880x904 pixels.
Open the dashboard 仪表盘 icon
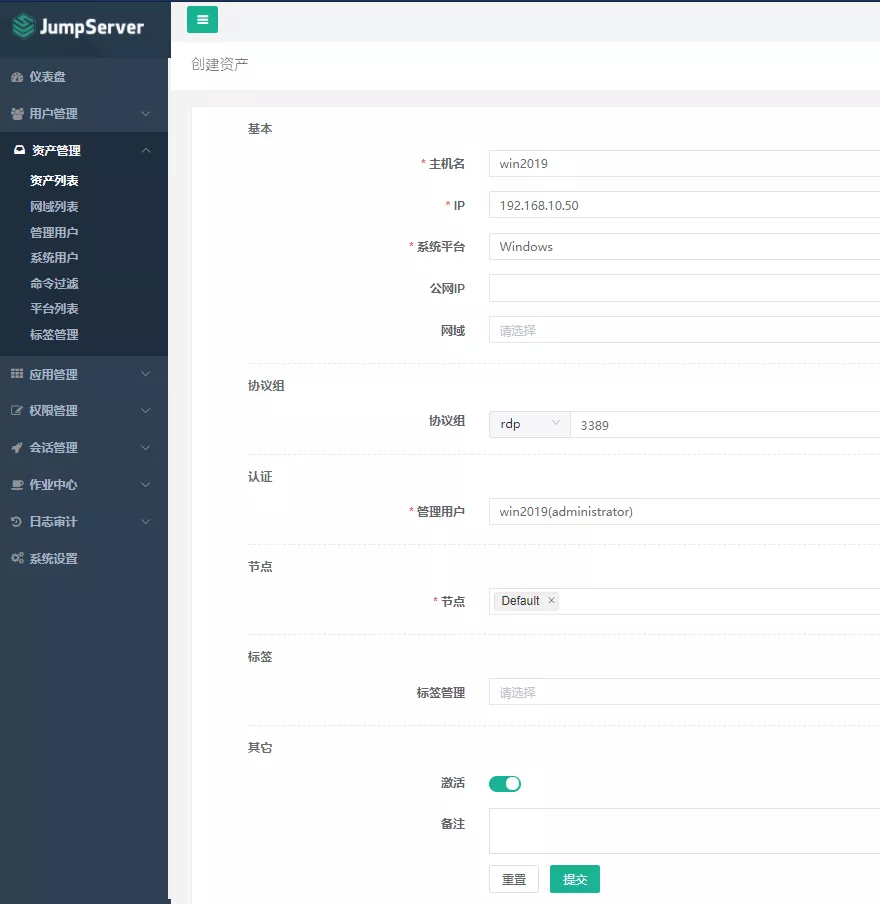(x=17, y=77)
